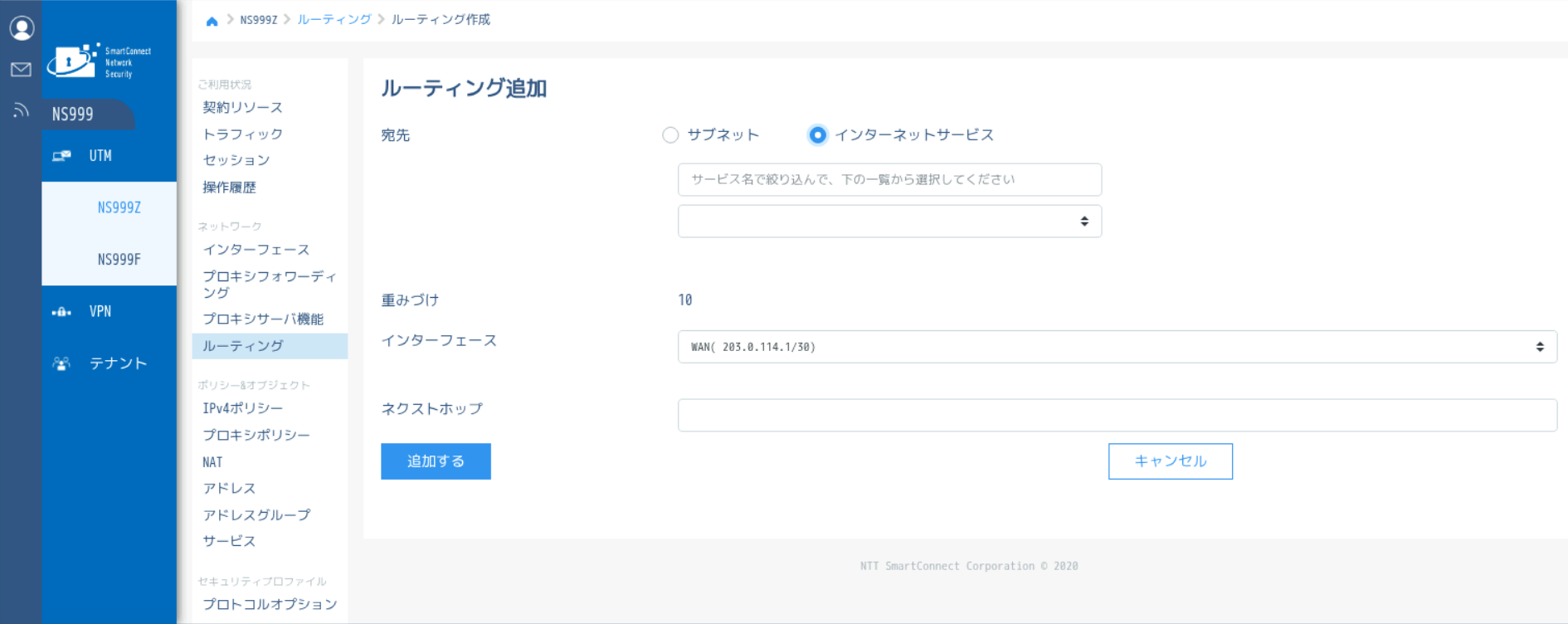This screenshot has width=1568, height=624.
Task: Click the UTM device icon
Action: [x=61, y=156]
